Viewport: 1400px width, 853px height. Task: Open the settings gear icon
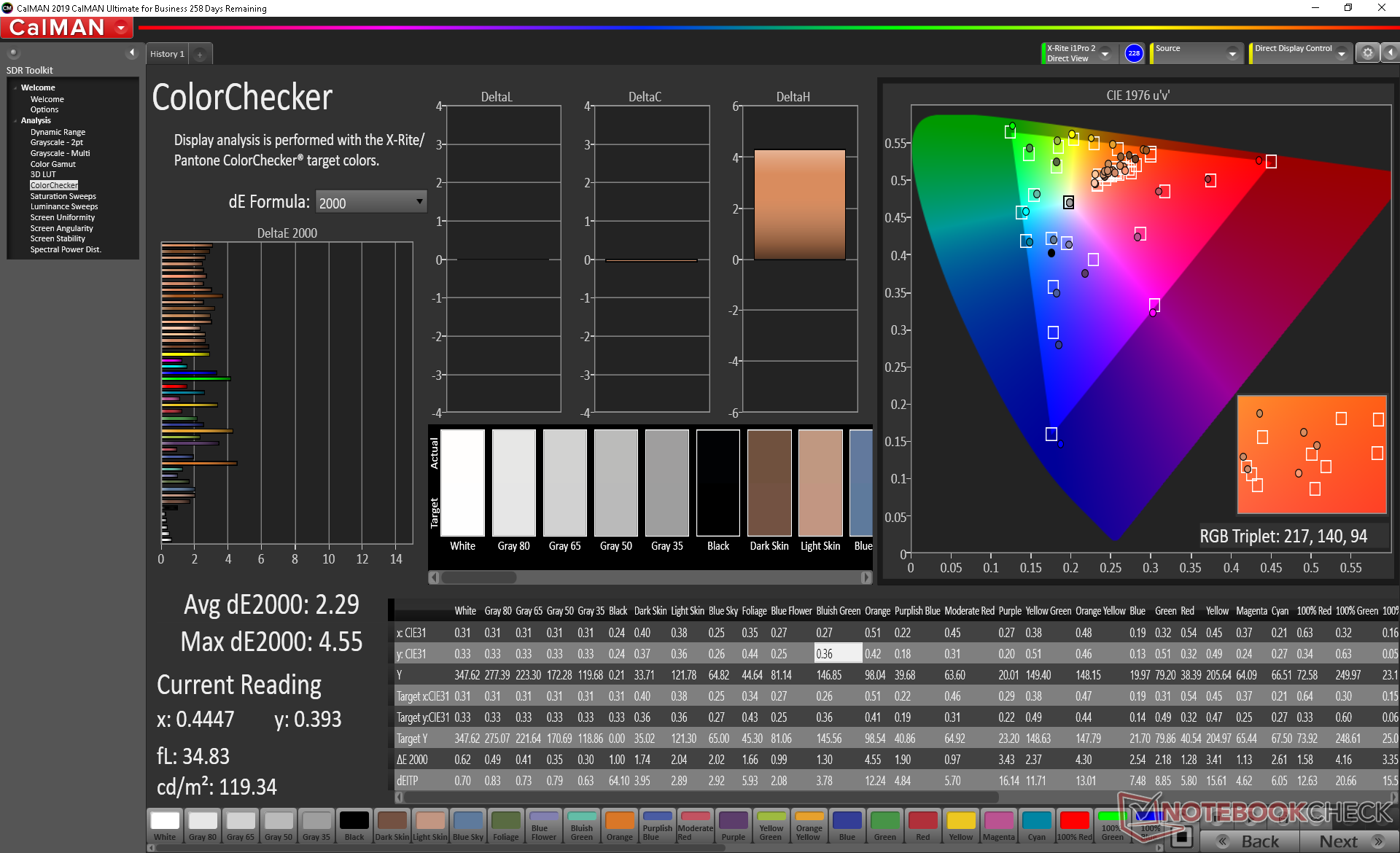click(x=1367, y=53)
